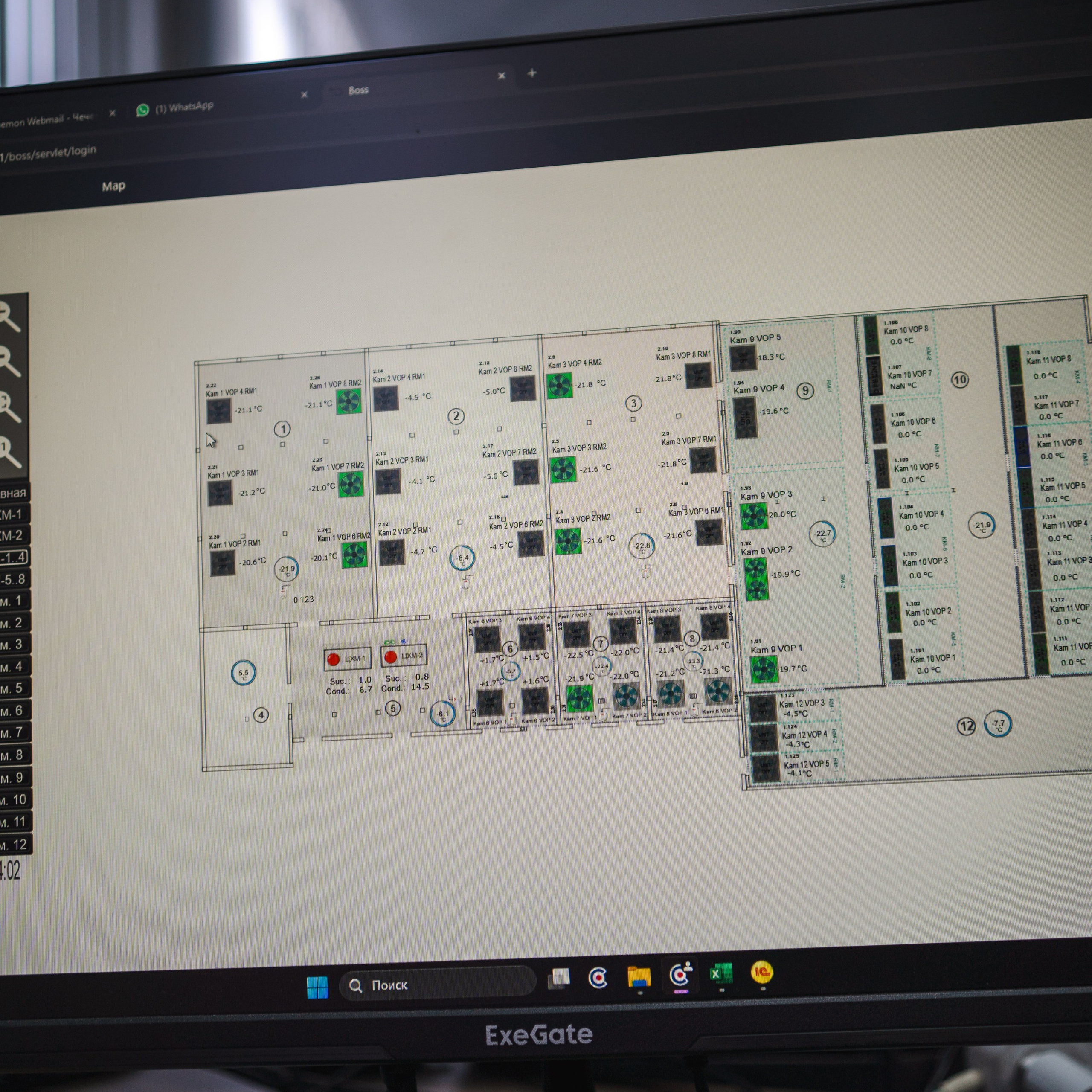
Task: Switch to the WhatsApp browser tab
Action: (184, 107)
